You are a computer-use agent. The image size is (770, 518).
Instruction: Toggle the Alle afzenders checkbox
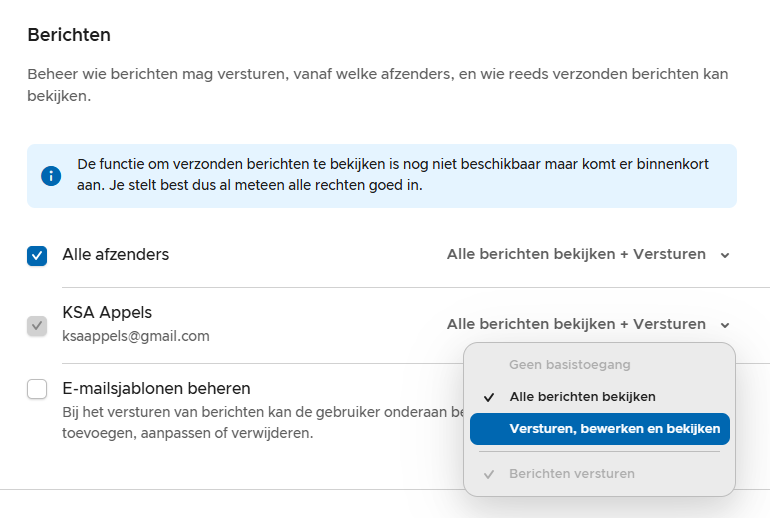pyautogui.click(x=37, y=255)
